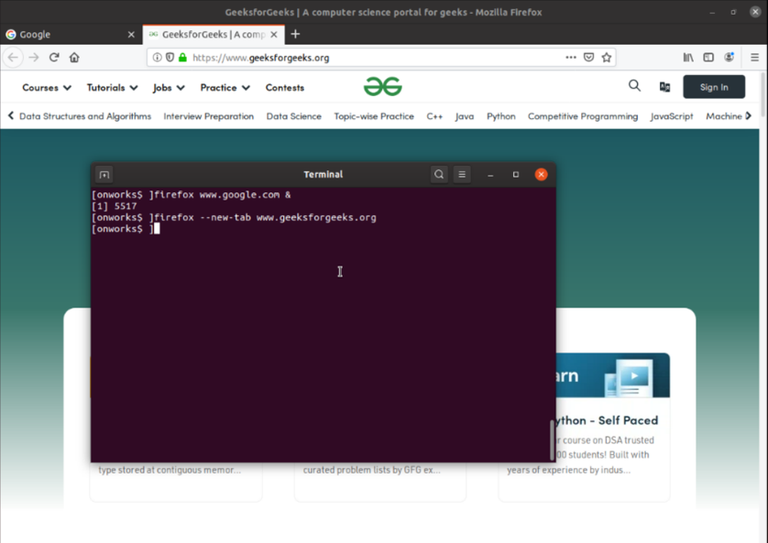The image size is (768, 543).
Task: Click the Terminal window scrollbar
Action: click(552, 440)
